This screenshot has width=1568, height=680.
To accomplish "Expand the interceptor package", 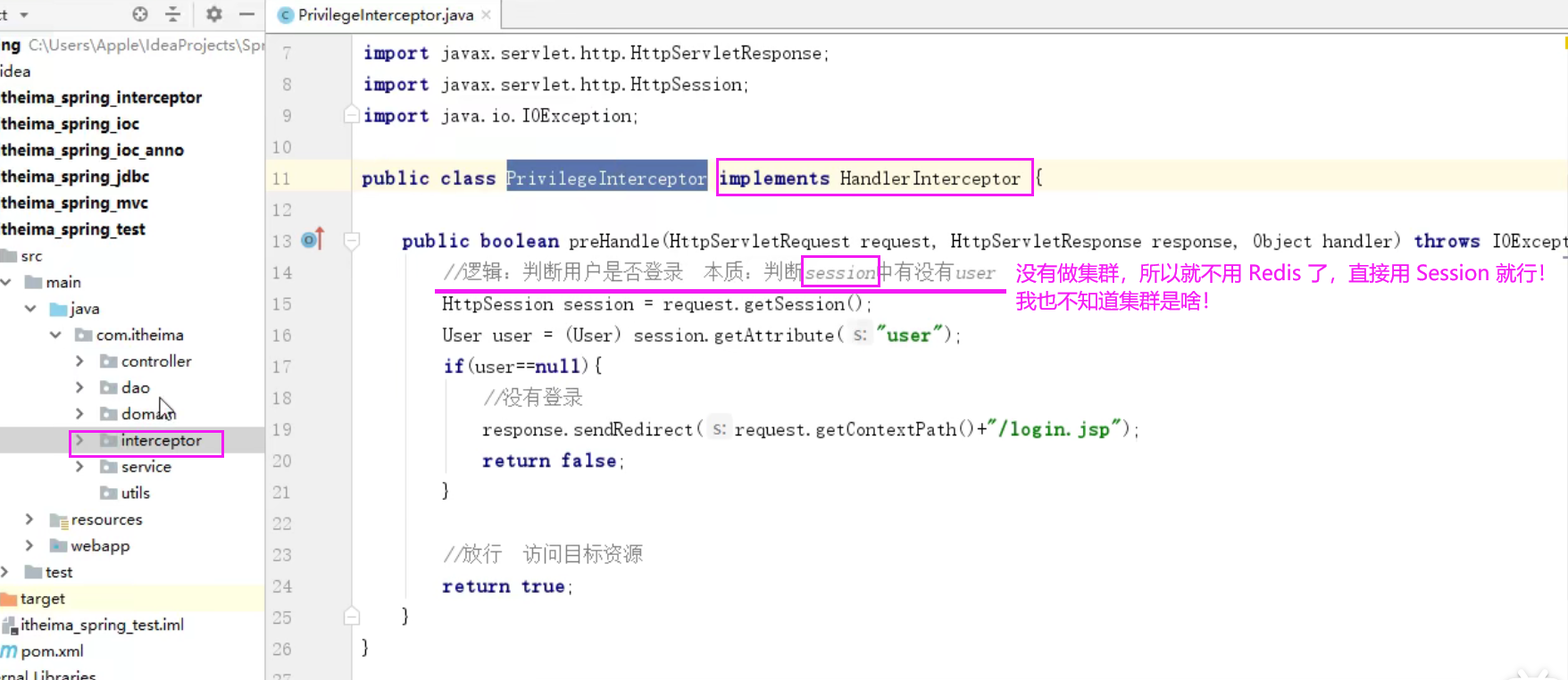I will point(79,441).
